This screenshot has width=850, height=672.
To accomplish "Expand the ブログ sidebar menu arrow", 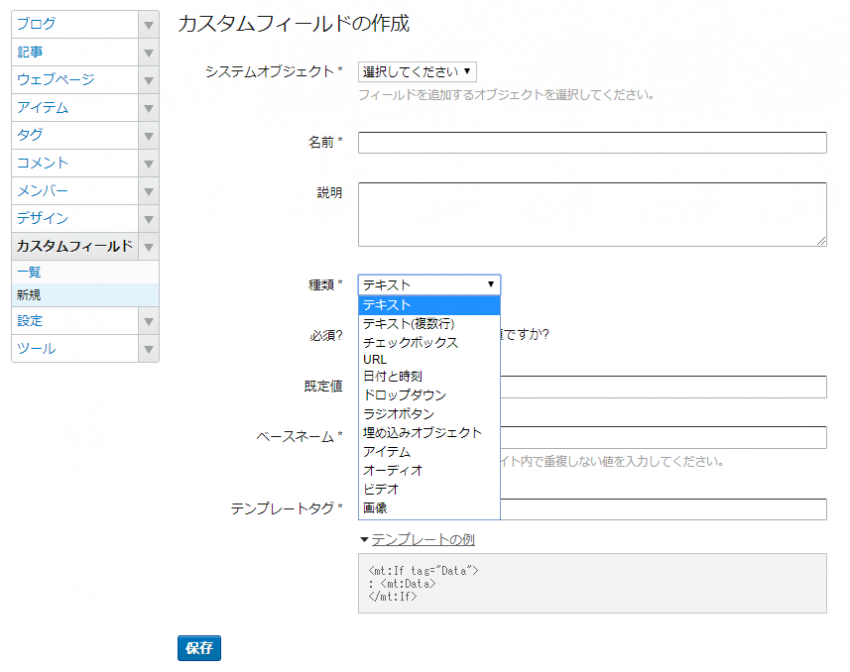I will tap(148, 24).
